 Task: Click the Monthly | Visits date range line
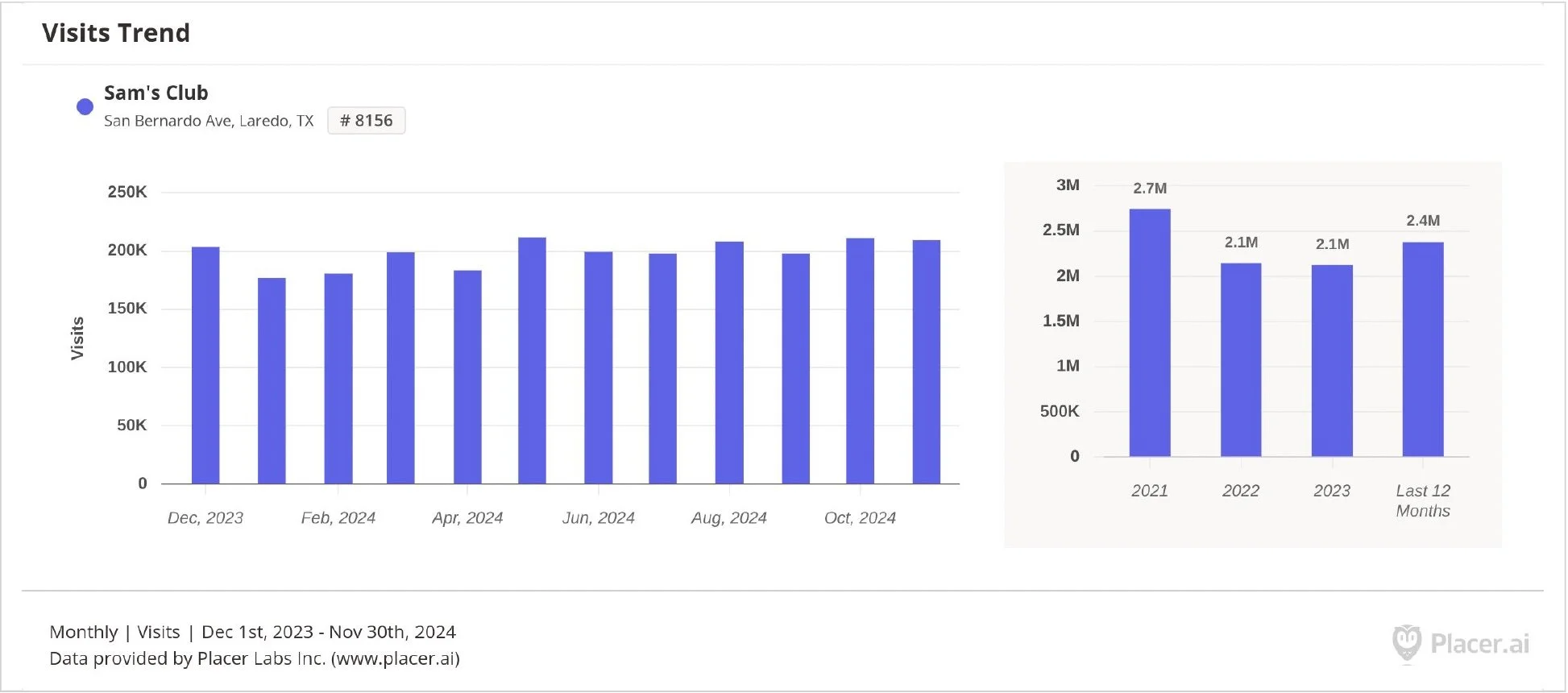tap(253, 632)
